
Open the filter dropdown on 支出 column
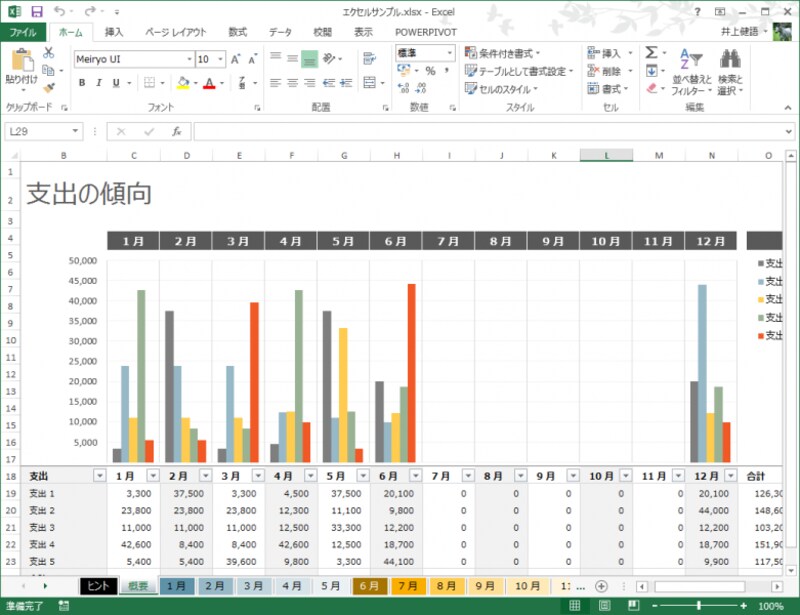100,476
